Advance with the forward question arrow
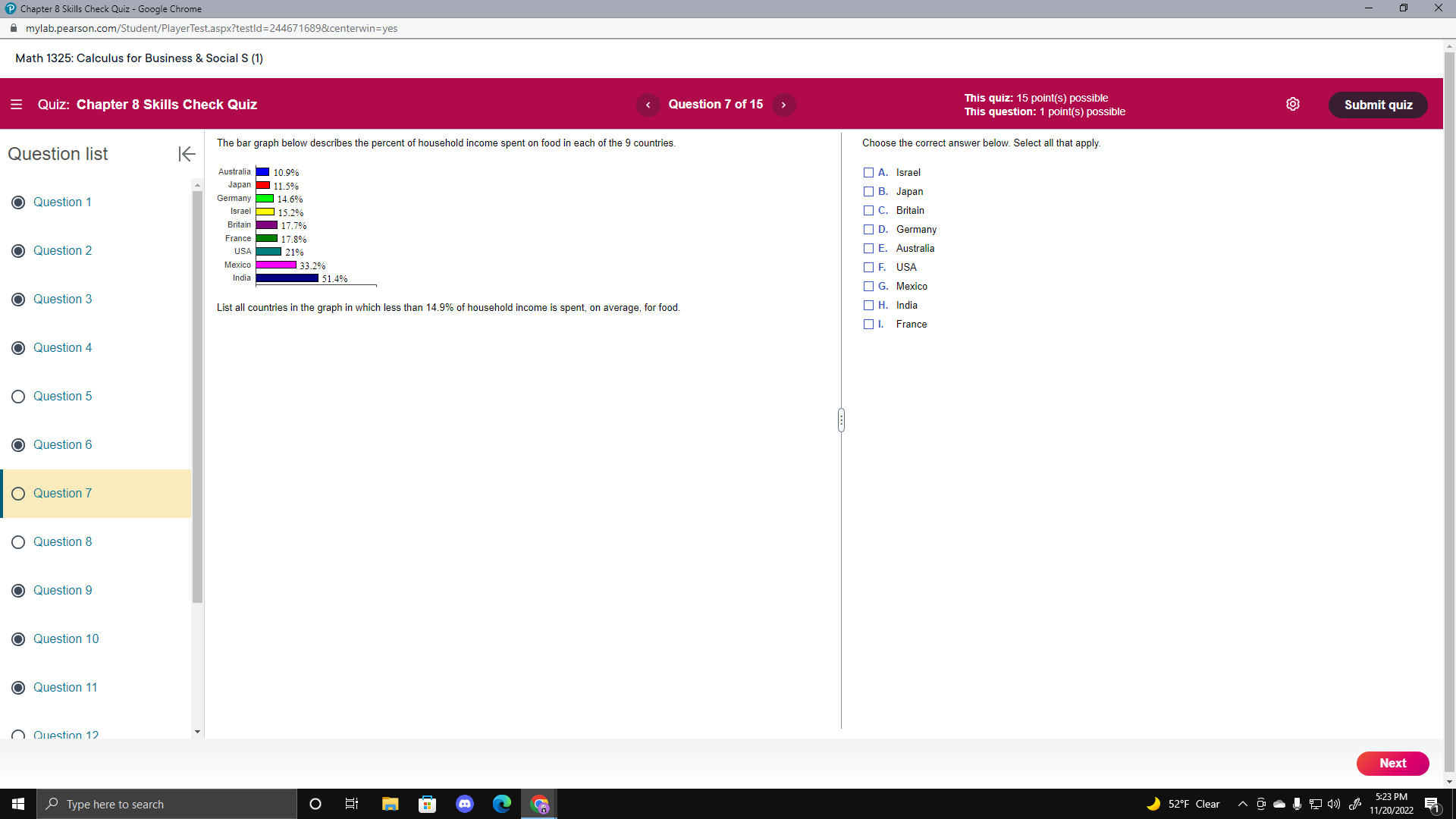 pyautogui.click(x=784, y=105)
